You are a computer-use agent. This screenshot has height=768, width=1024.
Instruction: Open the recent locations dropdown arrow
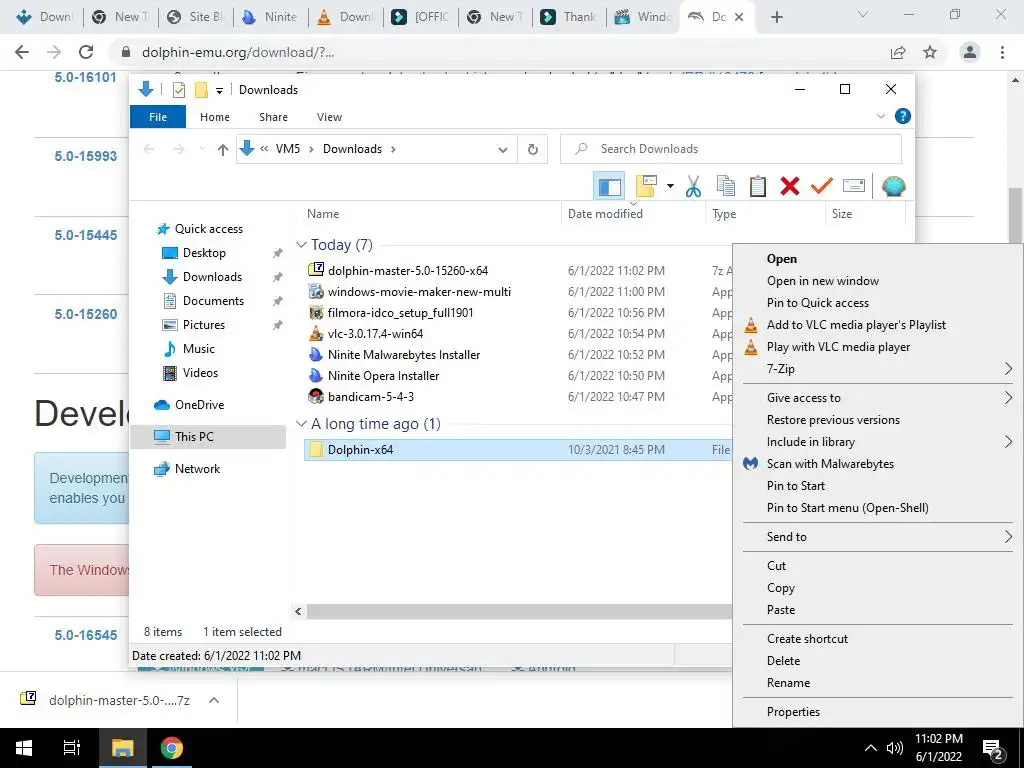202,150
